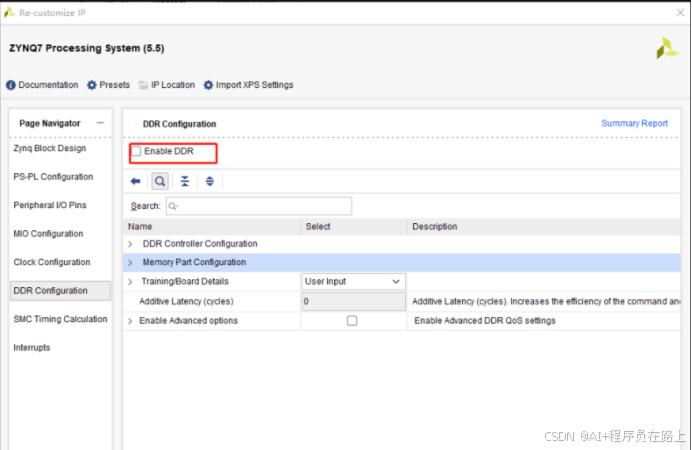Open IP Location folder option
The height and width of the screenshot is (450, 692).
143,85
